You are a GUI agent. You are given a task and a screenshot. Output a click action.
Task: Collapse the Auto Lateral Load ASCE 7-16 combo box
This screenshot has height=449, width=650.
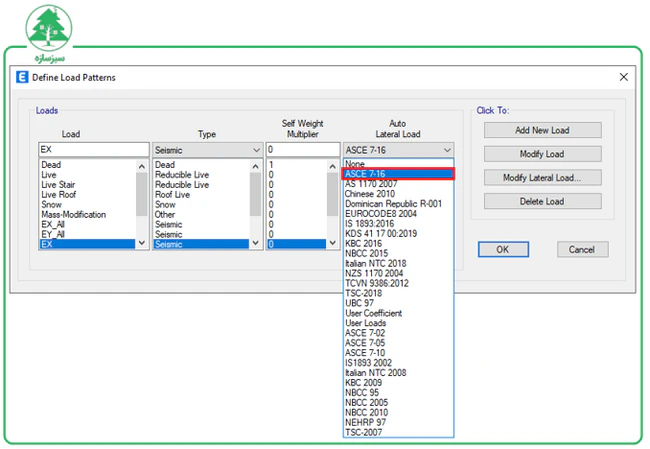(398, 150)
